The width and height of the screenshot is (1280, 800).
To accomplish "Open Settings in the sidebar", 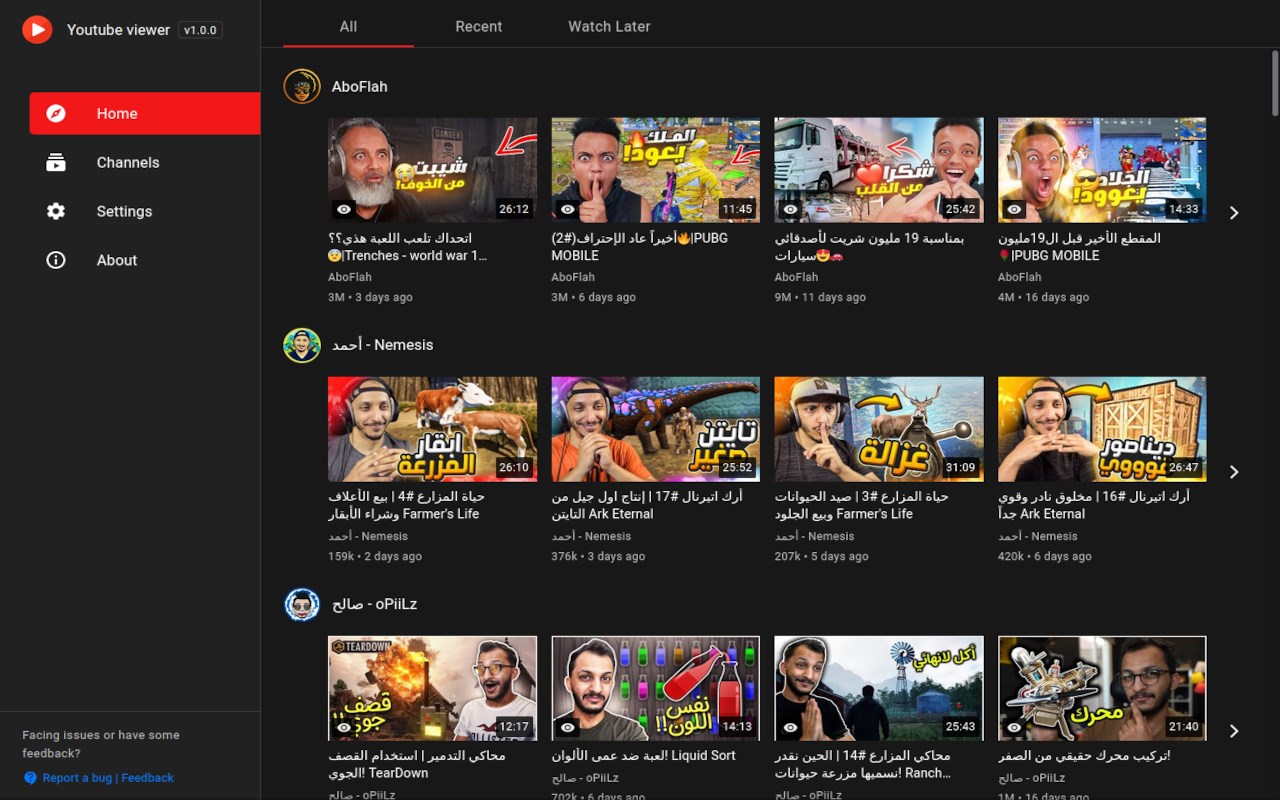I will pyautogui.click(x=145, y=211).
